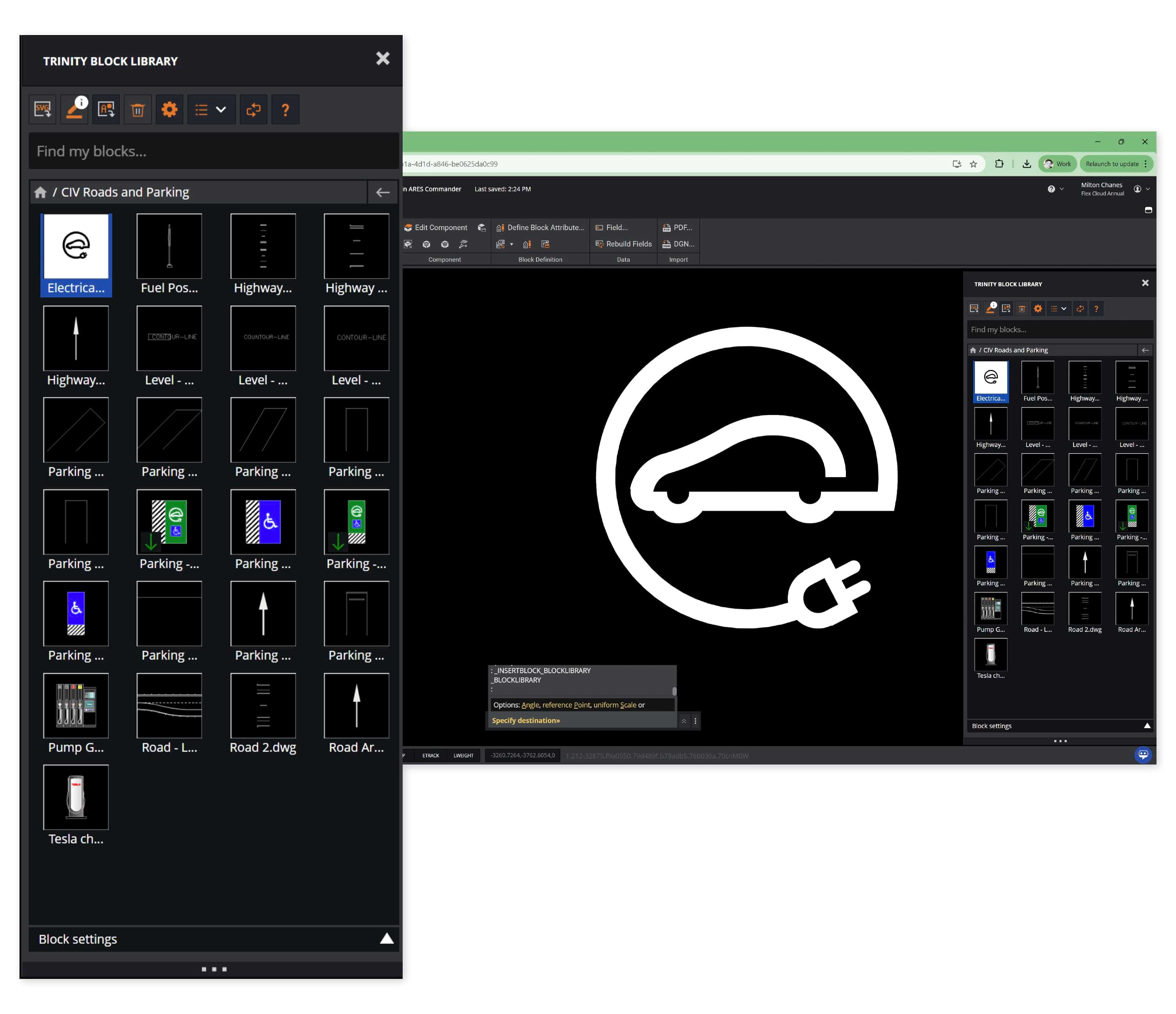Click the trash delete icon in library toolbar
Image resolution: width=1176 pixels, height=1014 pixels.
pyautogui.click(x=138, y=110)
